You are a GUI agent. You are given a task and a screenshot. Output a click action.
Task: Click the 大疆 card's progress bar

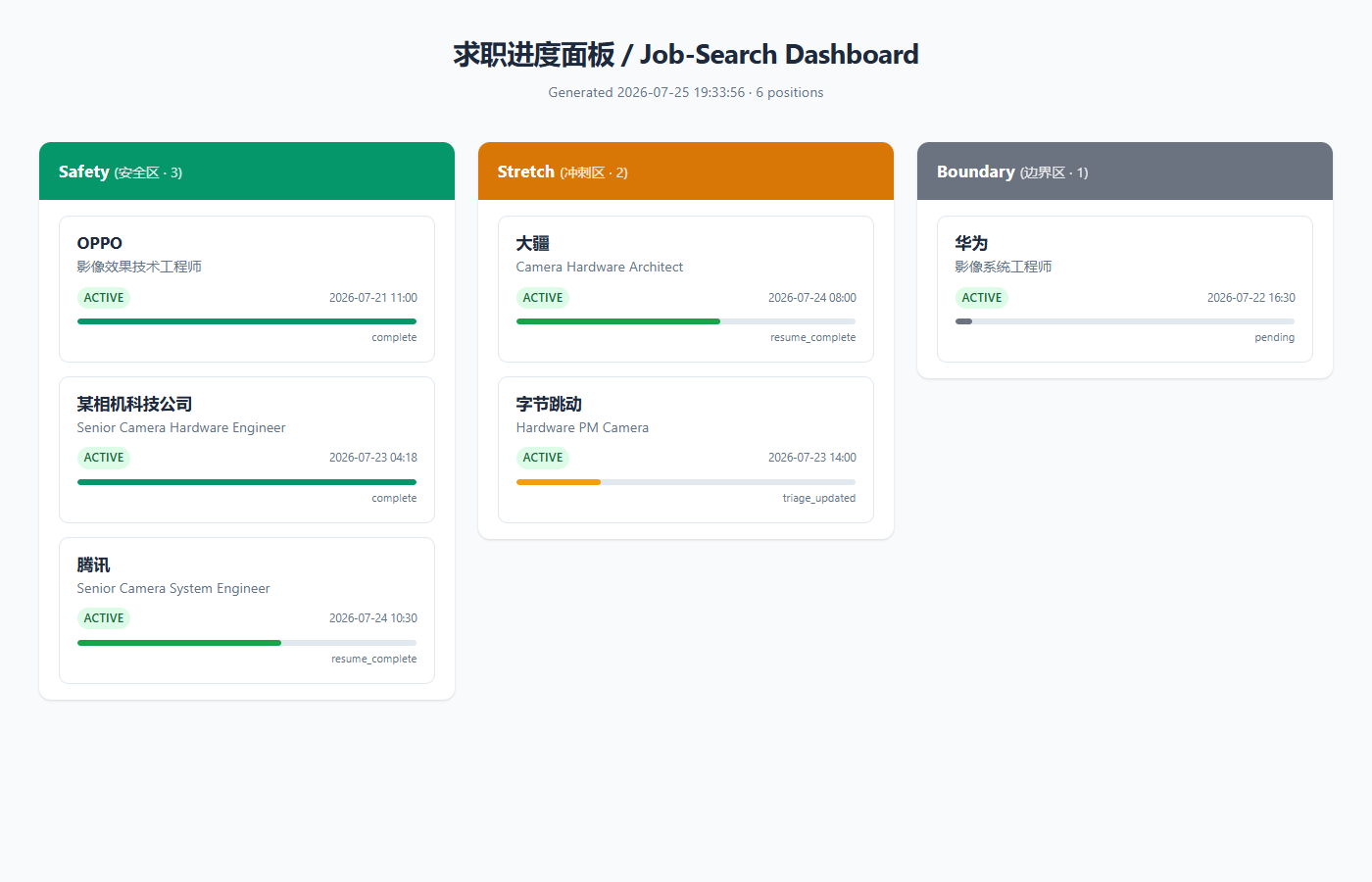click(x=686, y=321)
